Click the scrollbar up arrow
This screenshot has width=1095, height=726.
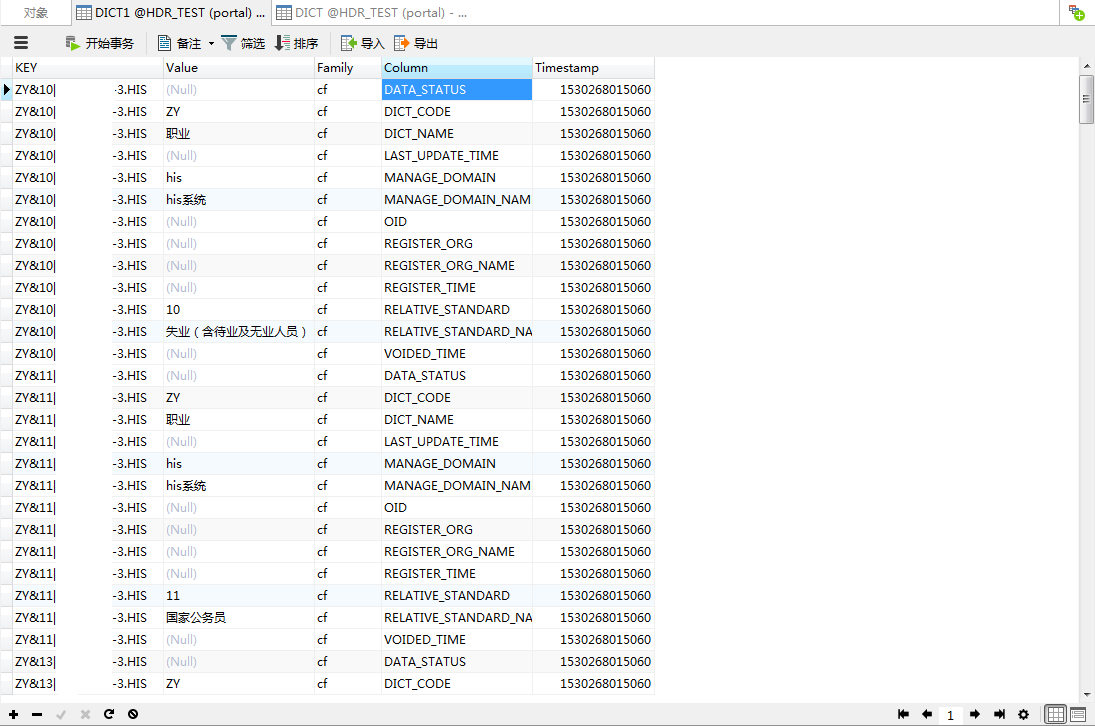(1086, 66)
